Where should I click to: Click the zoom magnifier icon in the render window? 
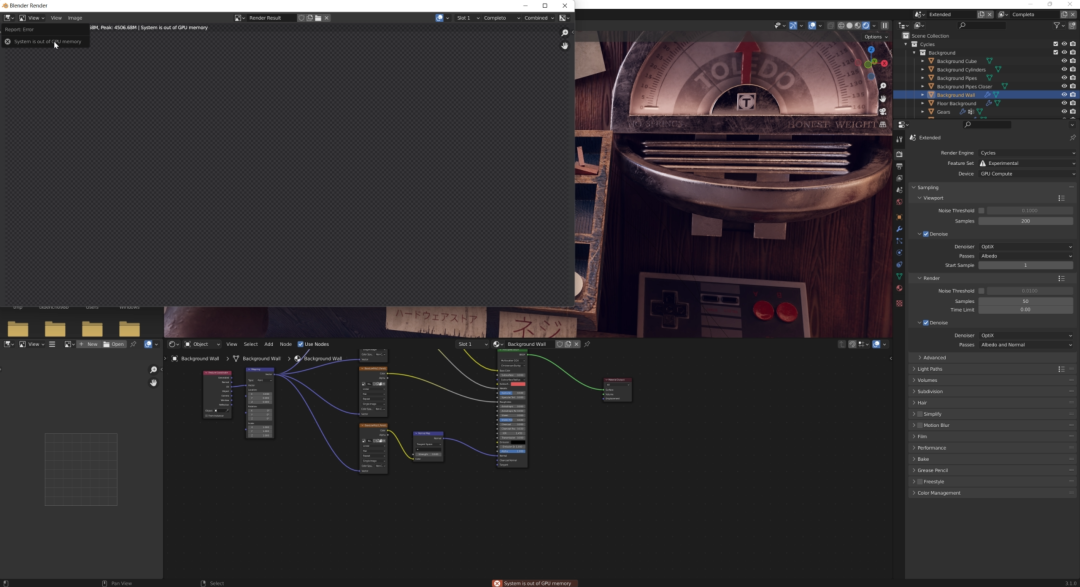(x=565, y=33)
